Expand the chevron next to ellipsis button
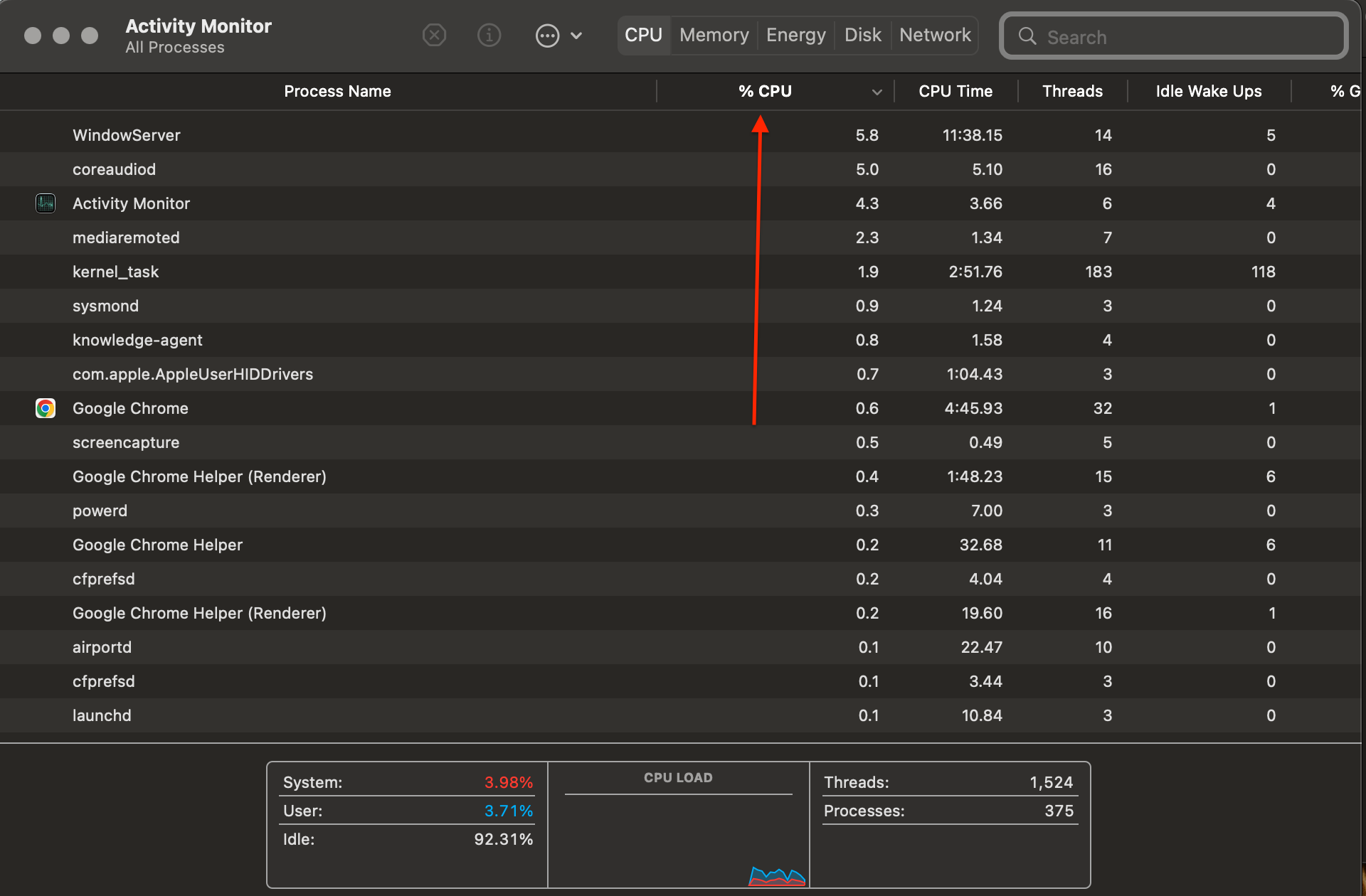 click(576, 36)
